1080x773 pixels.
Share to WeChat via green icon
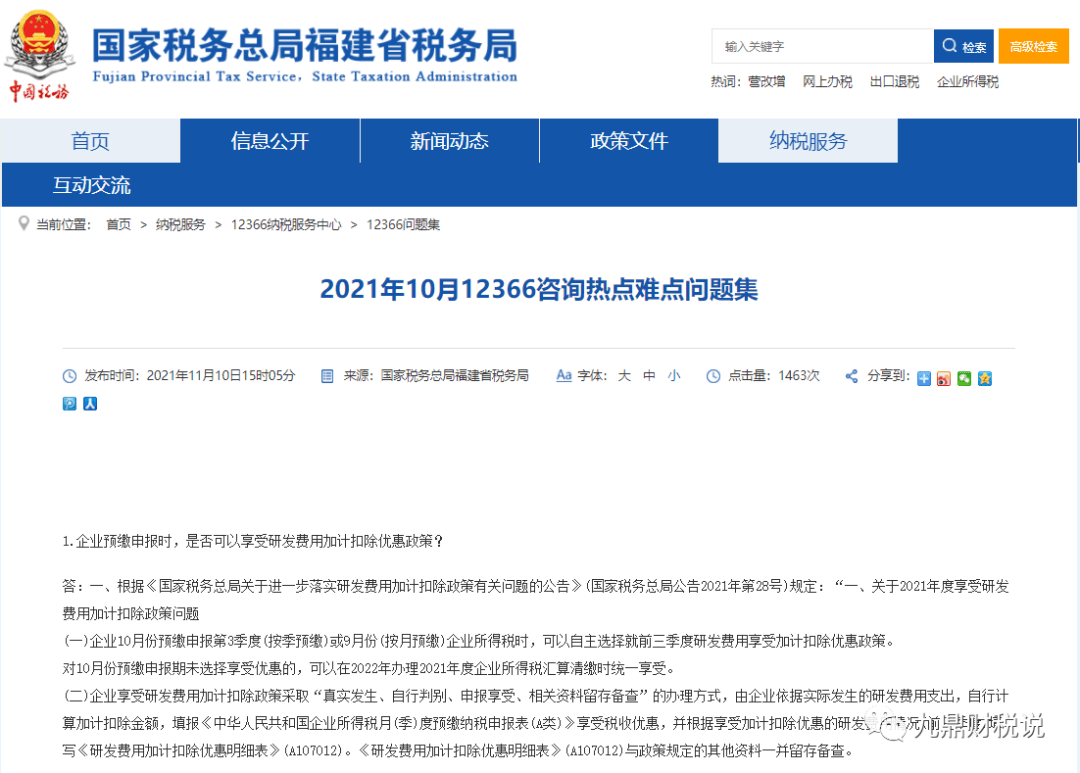click(964, 378)
